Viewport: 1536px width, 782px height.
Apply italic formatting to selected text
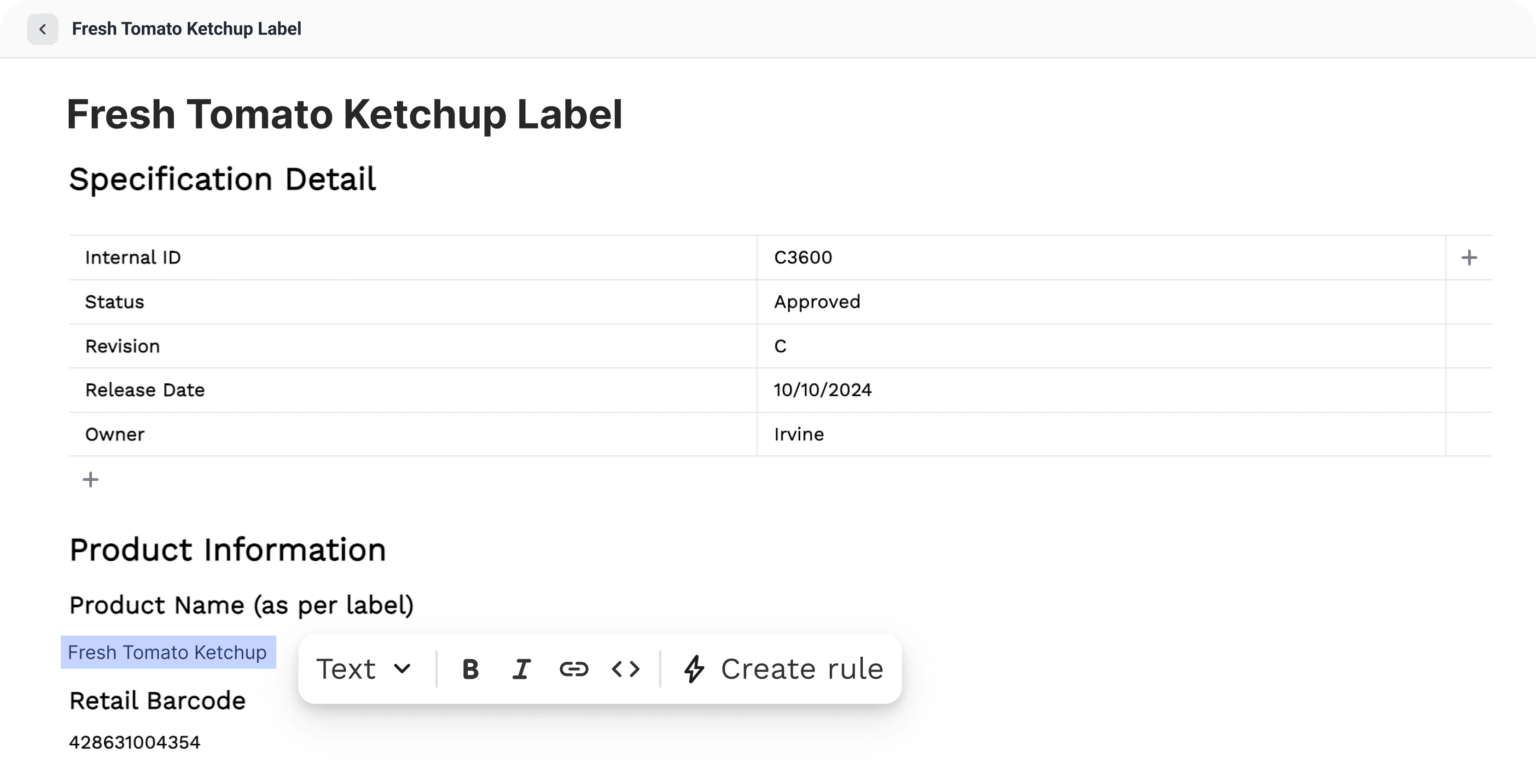point(521,669)
